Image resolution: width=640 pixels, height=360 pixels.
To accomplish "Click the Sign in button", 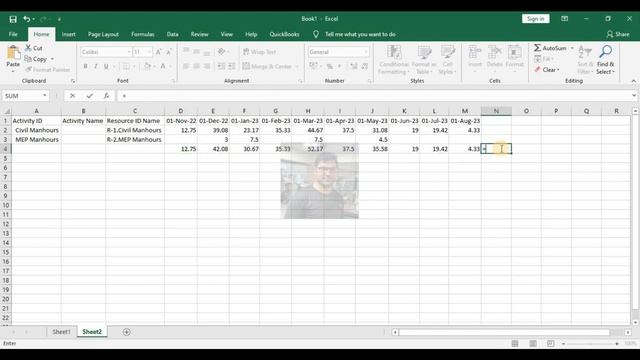I will click(x=536, y=19).
